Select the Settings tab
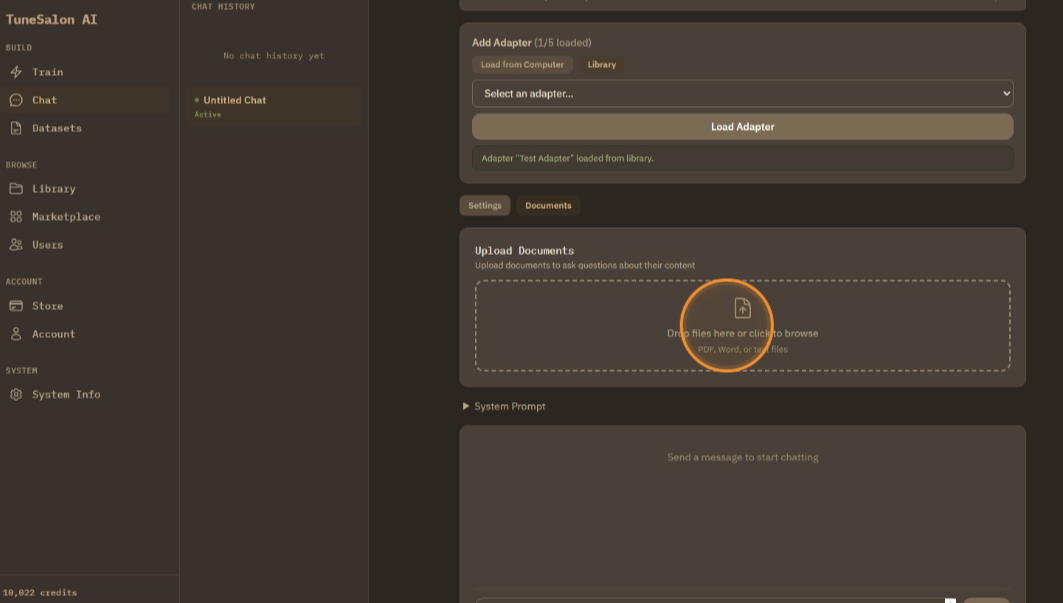The image size is (1063, 603). point(485,205)
